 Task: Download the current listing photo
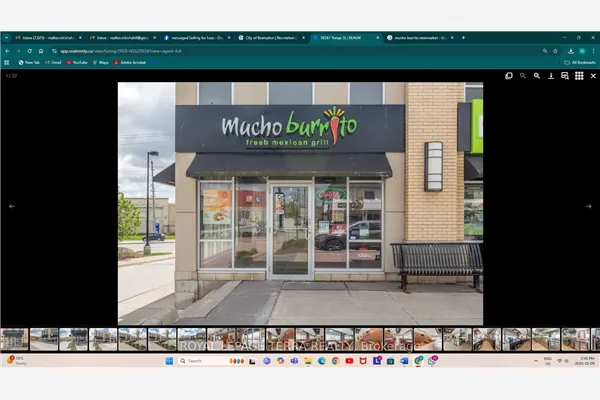[551, 76]
